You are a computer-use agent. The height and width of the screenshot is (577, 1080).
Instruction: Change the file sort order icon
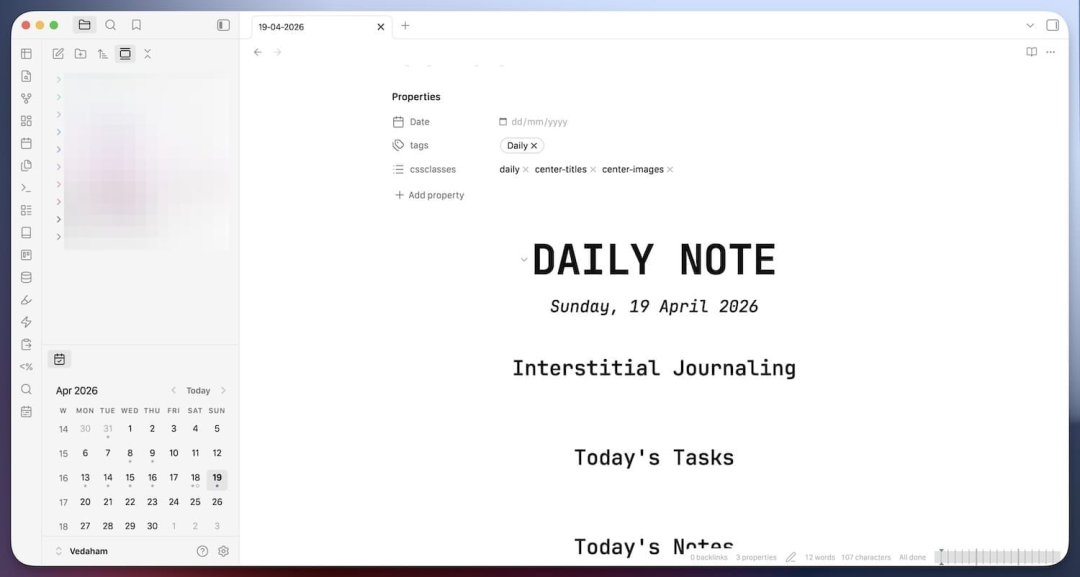point(103,54)
